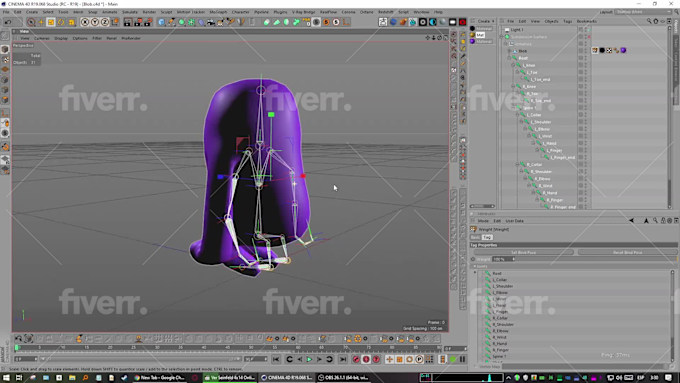Search objects with magnifier icon
Viewport: 680px width, 383px height.
point(649,21)
